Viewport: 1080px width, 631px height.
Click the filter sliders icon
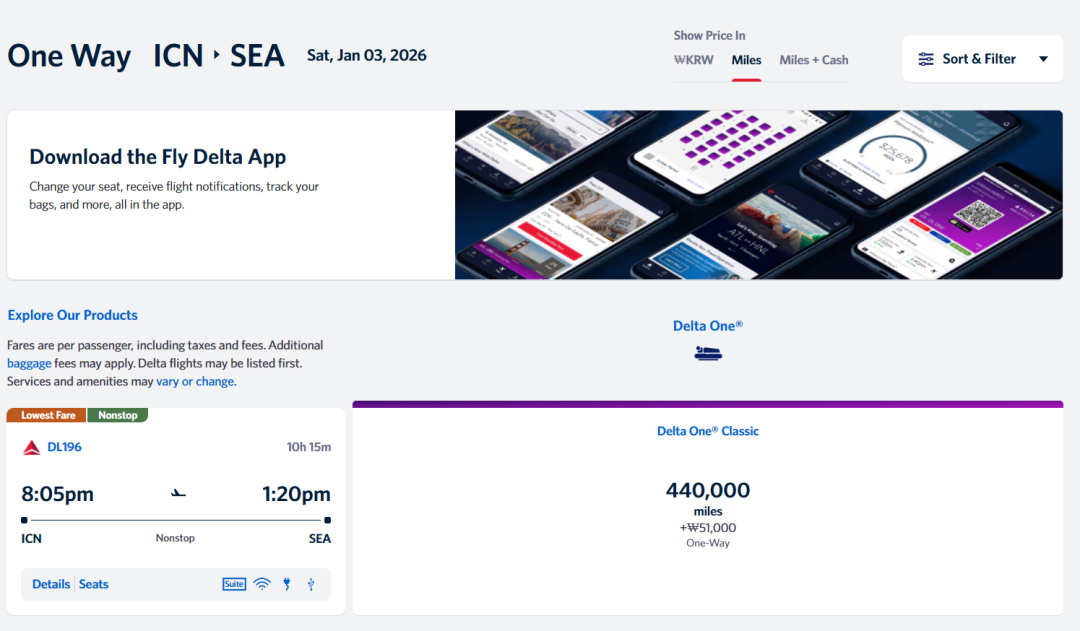[926, 59]
